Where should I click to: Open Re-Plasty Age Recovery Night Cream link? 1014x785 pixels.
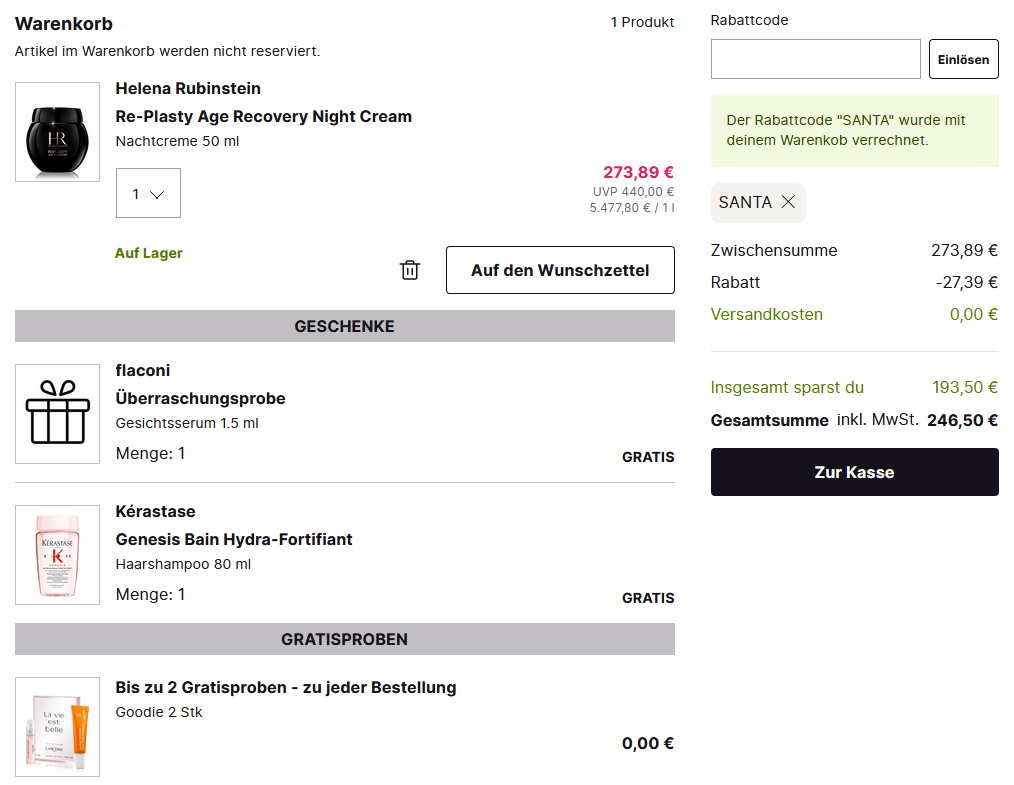pos(263,116)
